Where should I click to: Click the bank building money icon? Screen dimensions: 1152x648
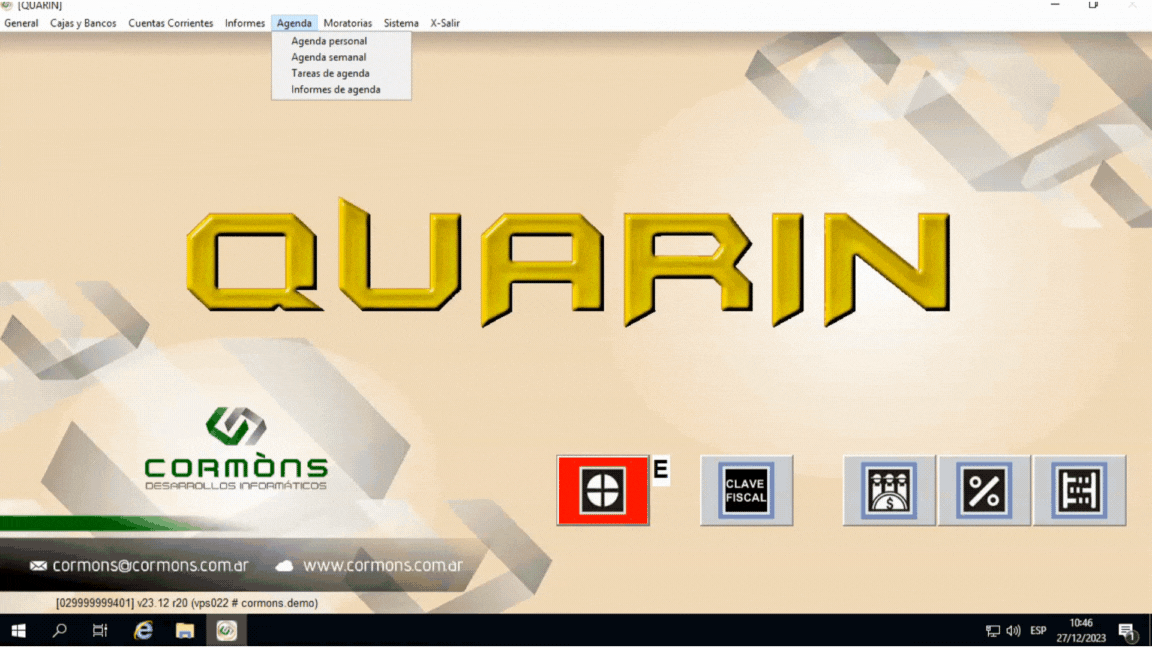(889, 491)
